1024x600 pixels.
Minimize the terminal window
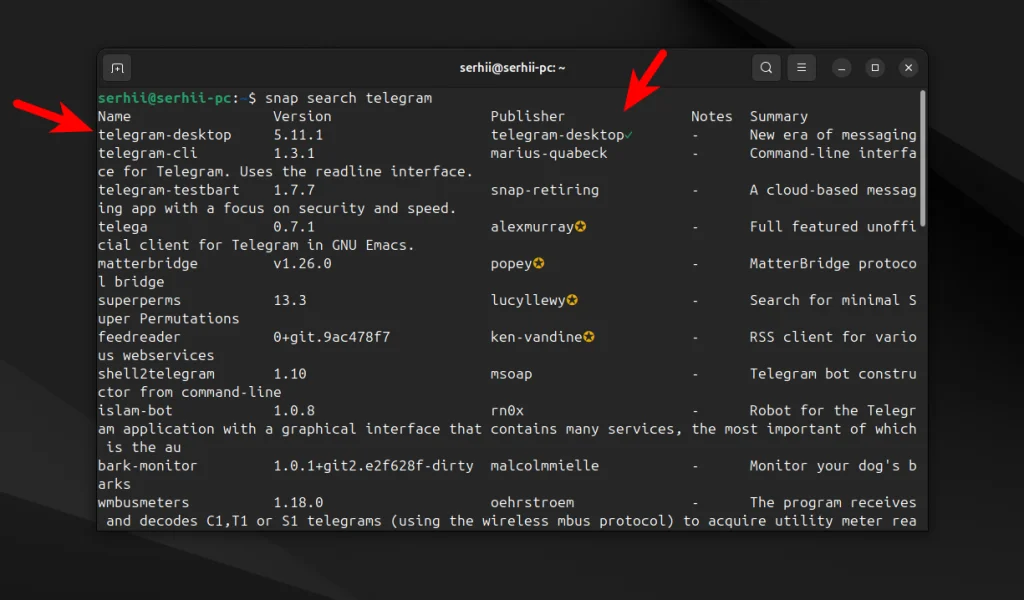842,68
